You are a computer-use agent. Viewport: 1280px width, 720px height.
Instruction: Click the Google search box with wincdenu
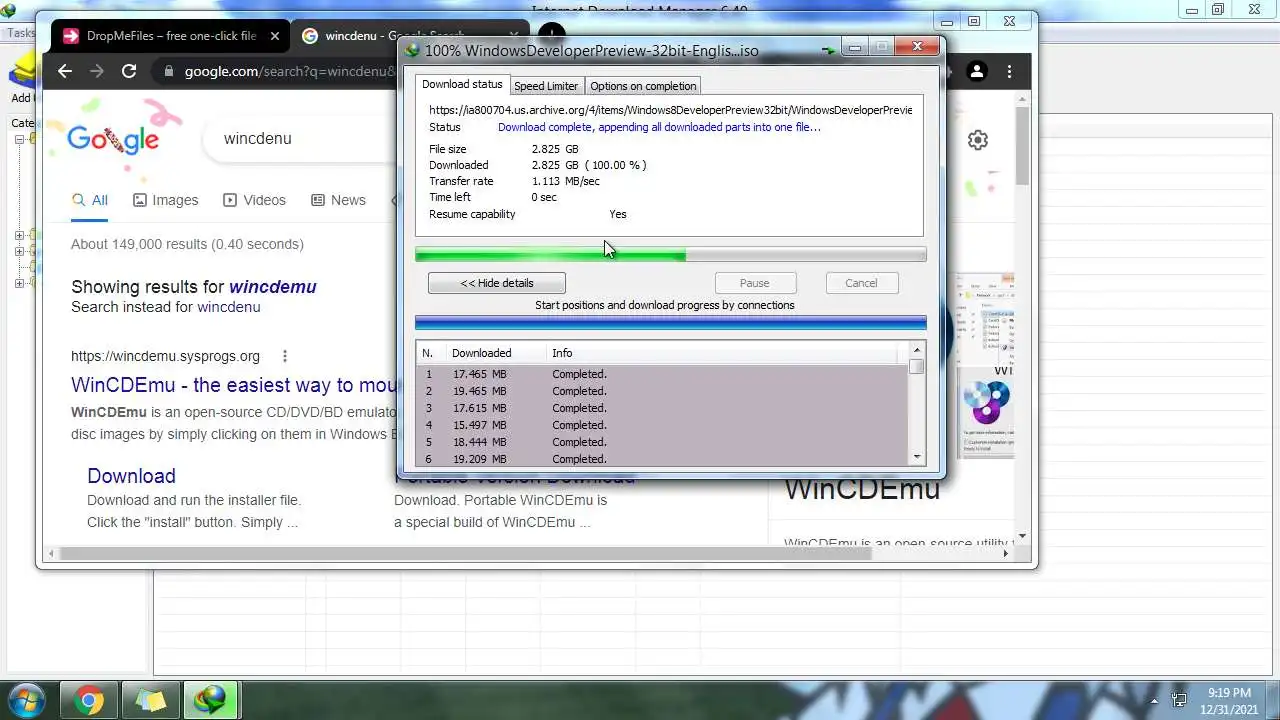pyautogui.click(x=300, y=138)
